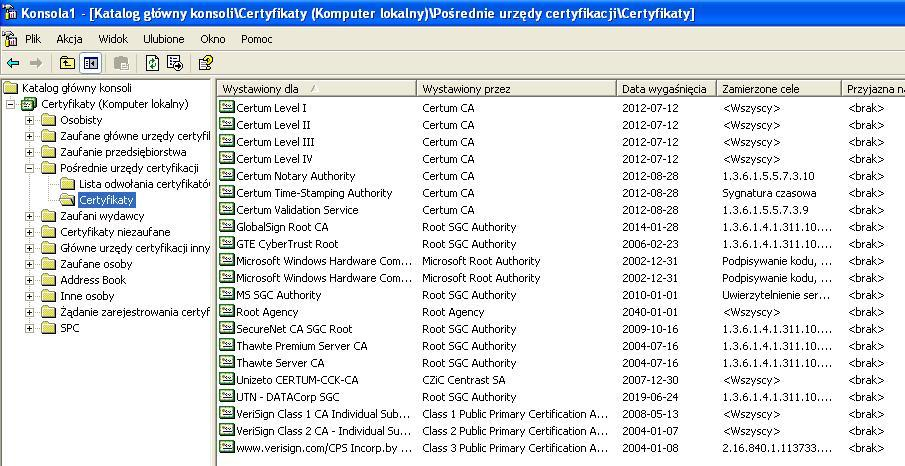This screenshot has width=905, height=466.
Task: Click the CZiC Centrast SA issuer cell
Action: point(463,380)
